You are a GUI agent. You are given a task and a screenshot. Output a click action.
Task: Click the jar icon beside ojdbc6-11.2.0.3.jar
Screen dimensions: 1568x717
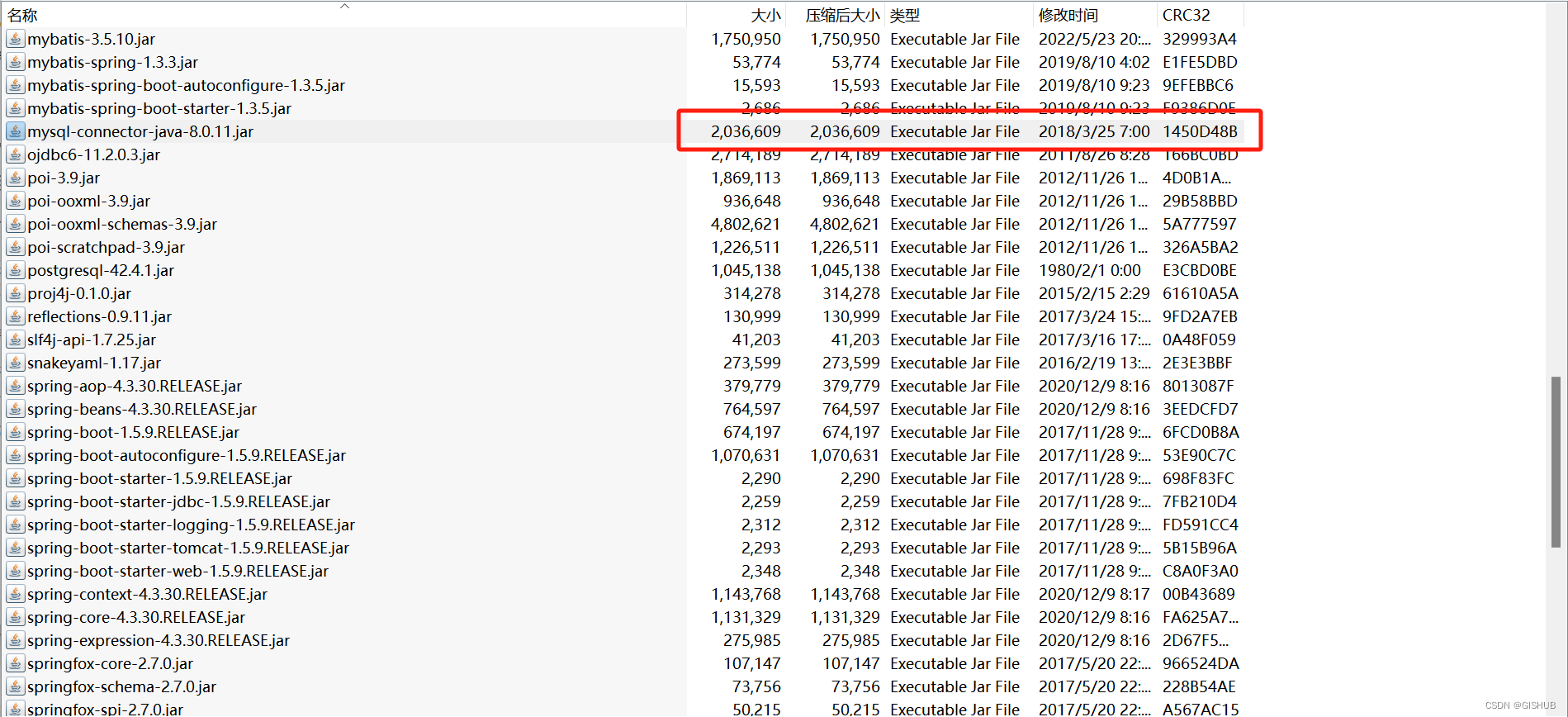click(15, 154)
